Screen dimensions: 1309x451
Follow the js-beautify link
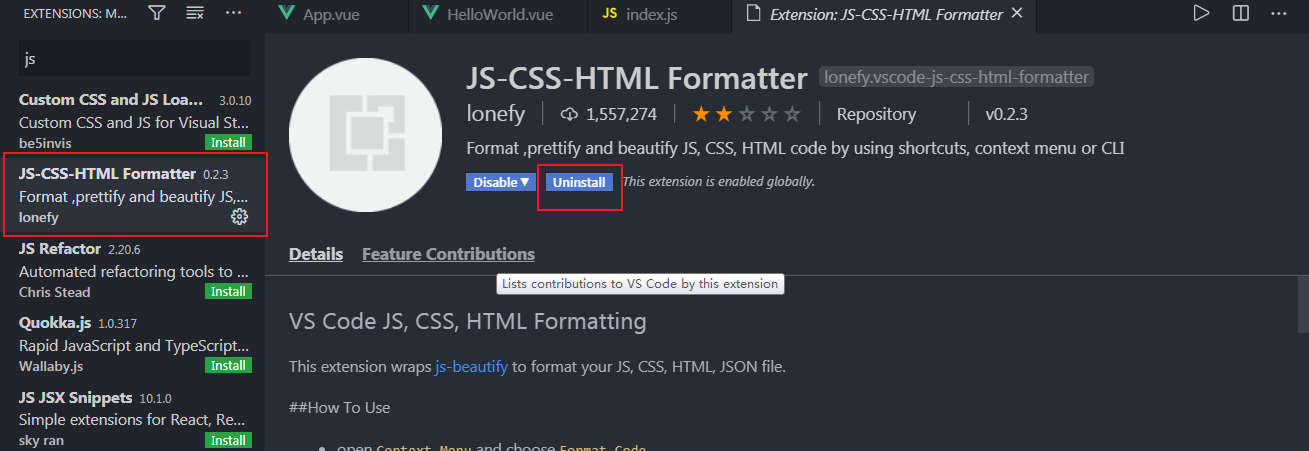472,367
